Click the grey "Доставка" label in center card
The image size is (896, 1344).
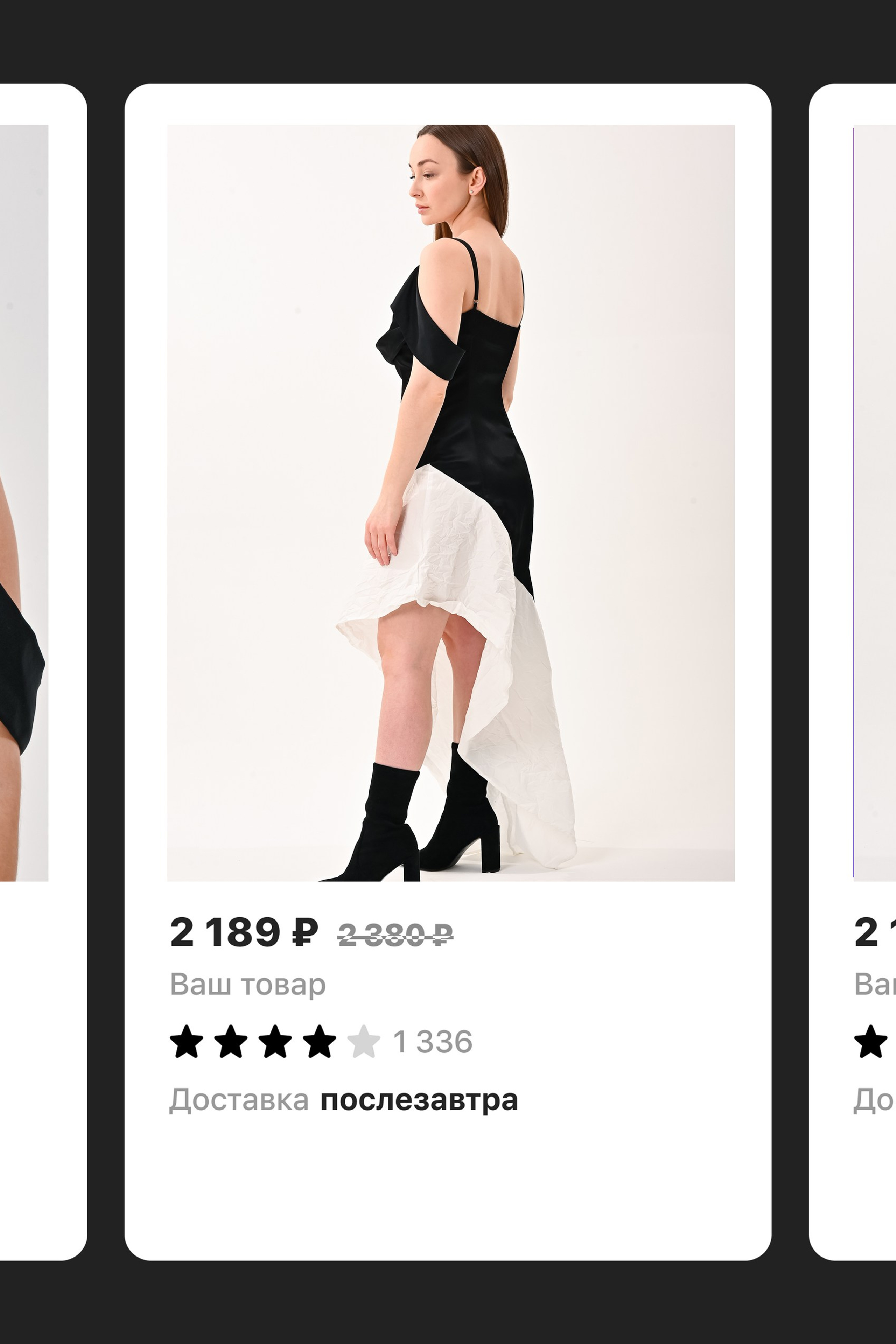(239, 1099)
